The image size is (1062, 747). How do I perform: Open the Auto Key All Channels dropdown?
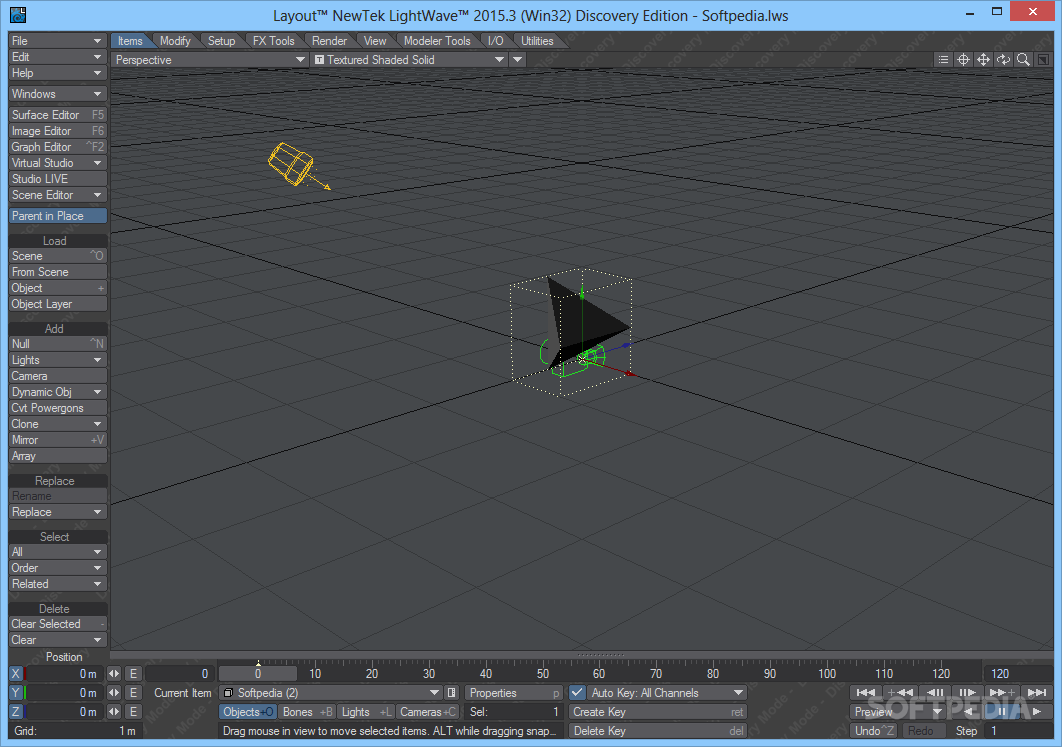666,693
